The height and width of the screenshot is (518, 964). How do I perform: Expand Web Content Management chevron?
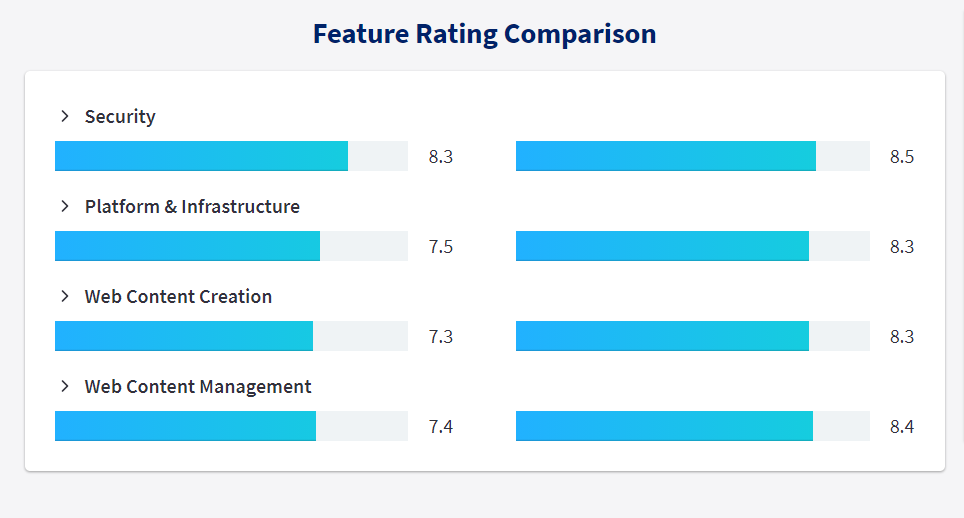[x=65, y=386]
